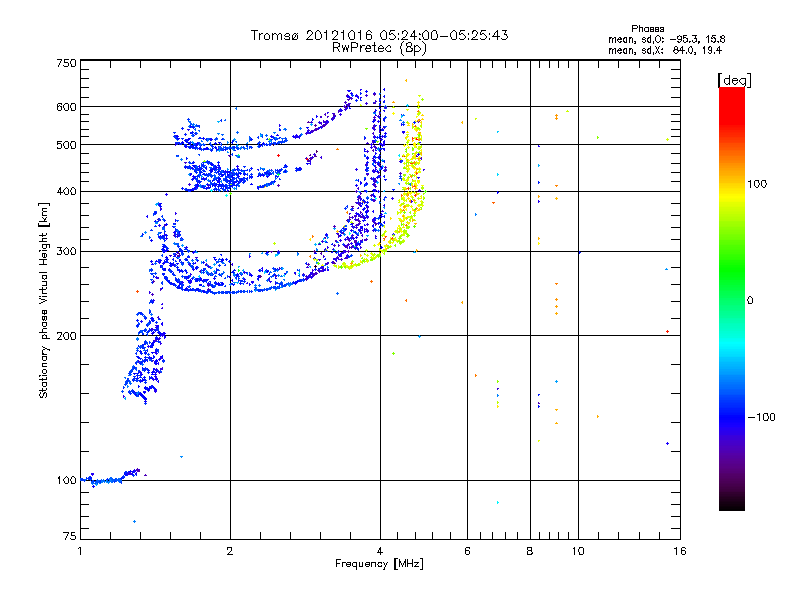Click the '400' height axis label

tap(66, 192)
